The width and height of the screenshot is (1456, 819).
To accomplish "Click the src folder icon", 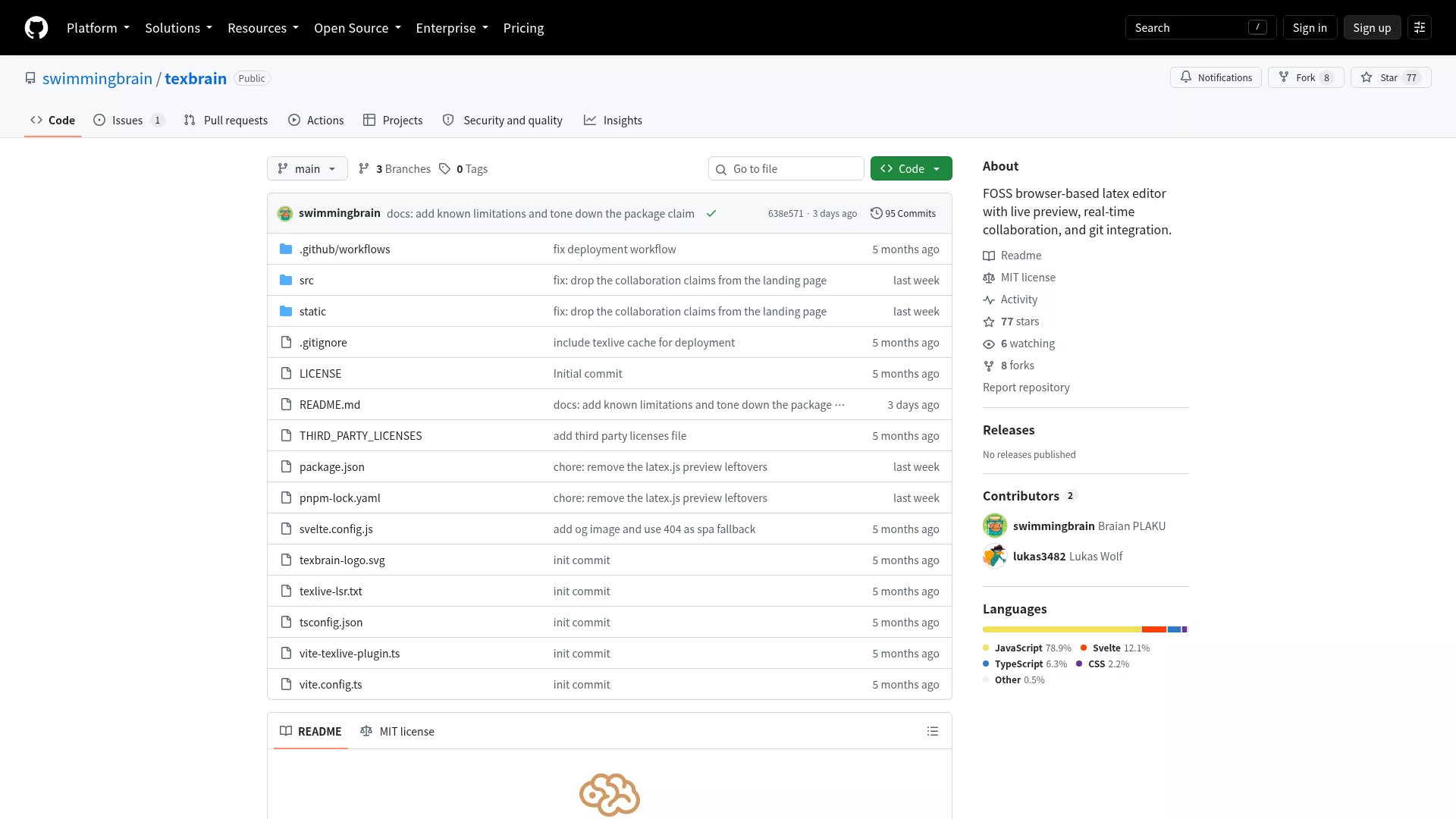I will coord(286,281).
